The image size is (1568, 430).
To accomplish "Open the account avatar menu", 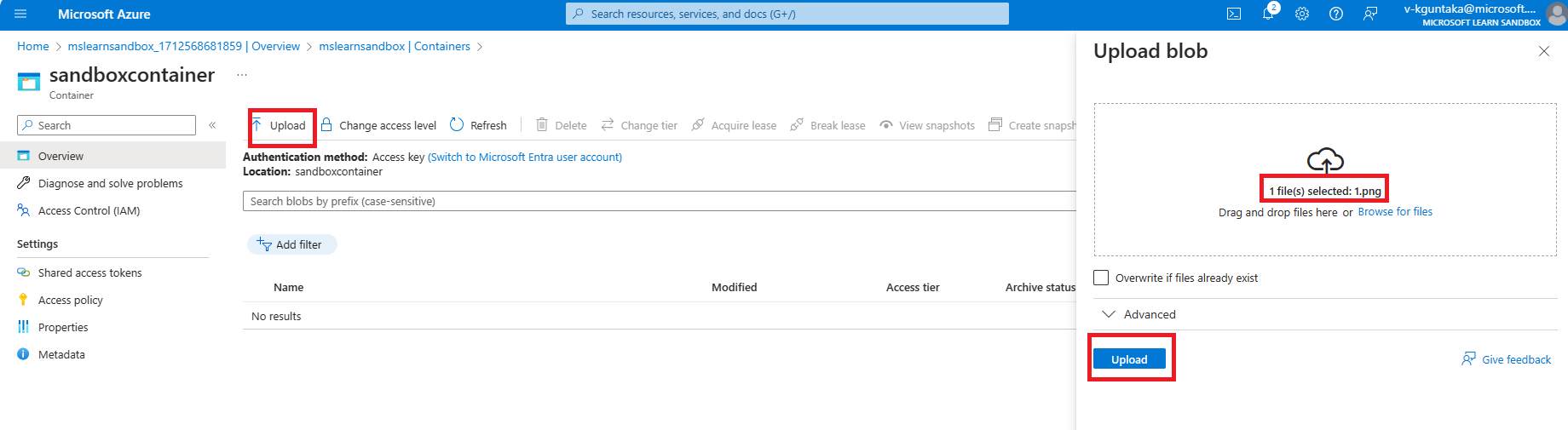I will [x=1557, y=14].
